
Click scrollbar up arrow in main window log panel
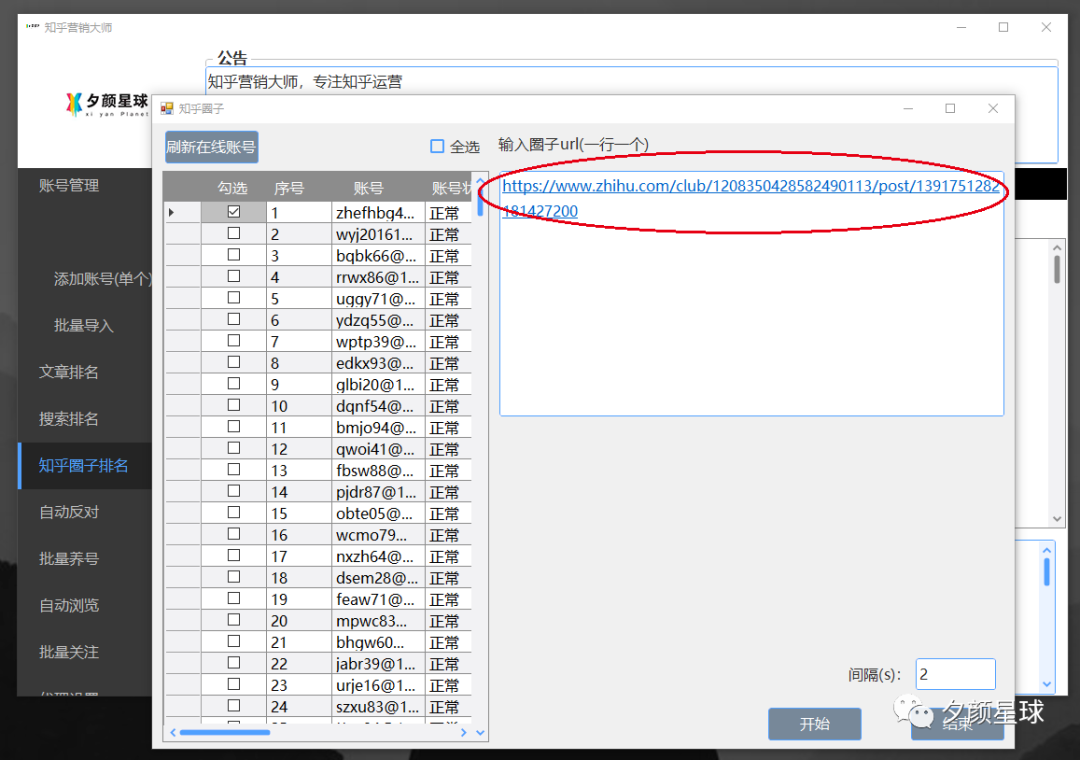[1057, 247]
